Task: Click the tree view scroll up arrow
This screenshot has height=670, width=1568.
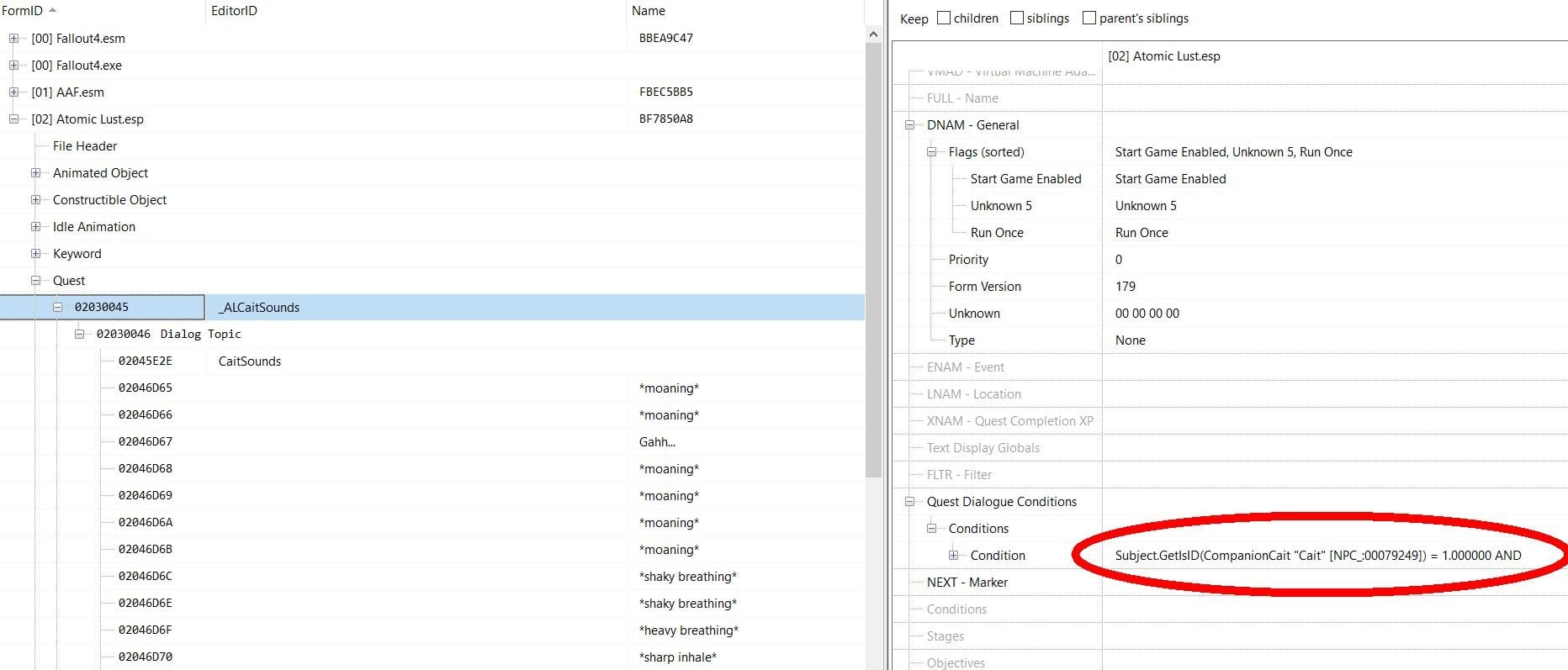Action: click(873, 34)
